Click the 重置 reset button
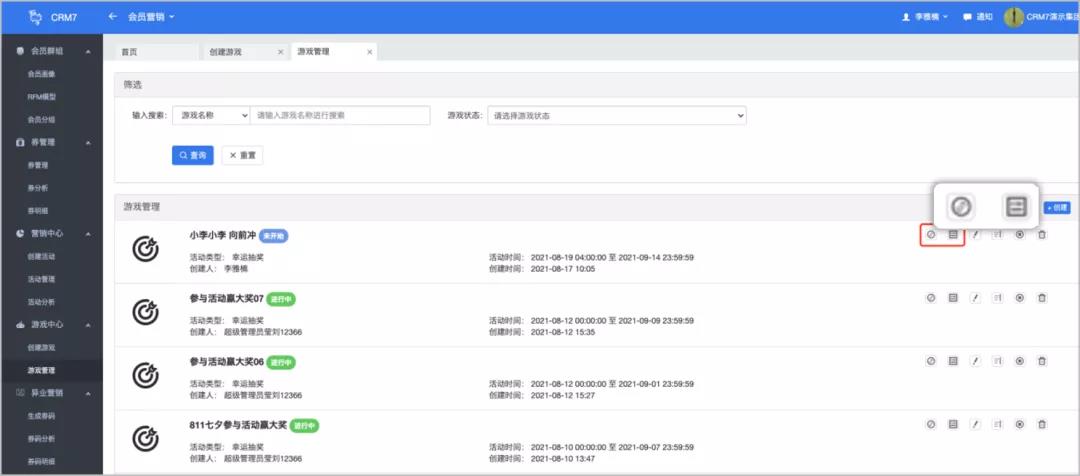1080x476 pixels. pyautogui.click(x=242, y=156)
